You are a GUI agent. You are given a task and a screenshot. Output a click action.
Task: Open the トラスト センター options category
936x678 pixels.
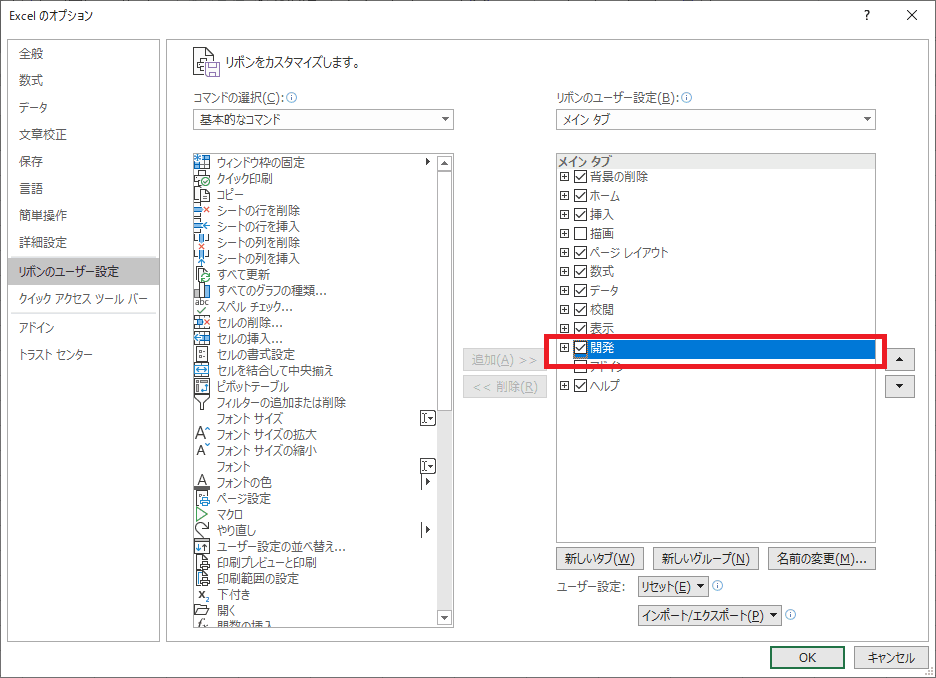pyautogui.click(x=56, y=355)
